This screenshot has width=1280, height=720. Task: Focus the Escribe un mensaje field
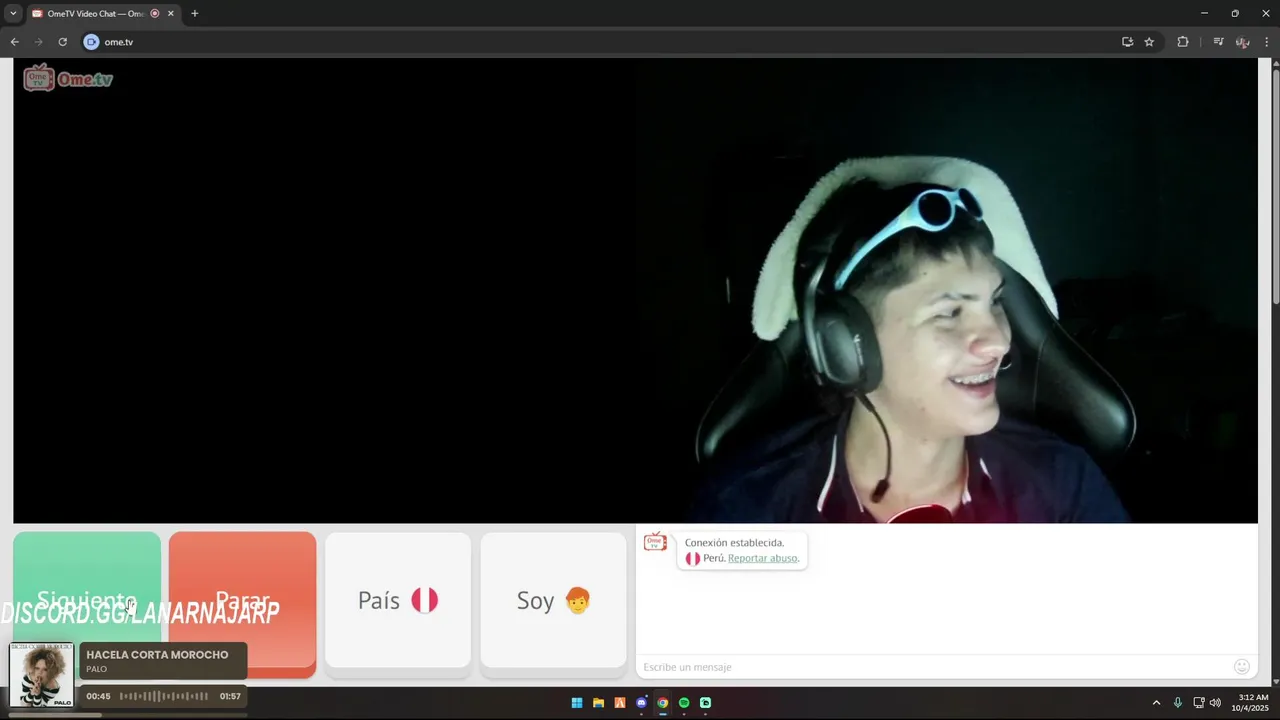click(935, 667)
